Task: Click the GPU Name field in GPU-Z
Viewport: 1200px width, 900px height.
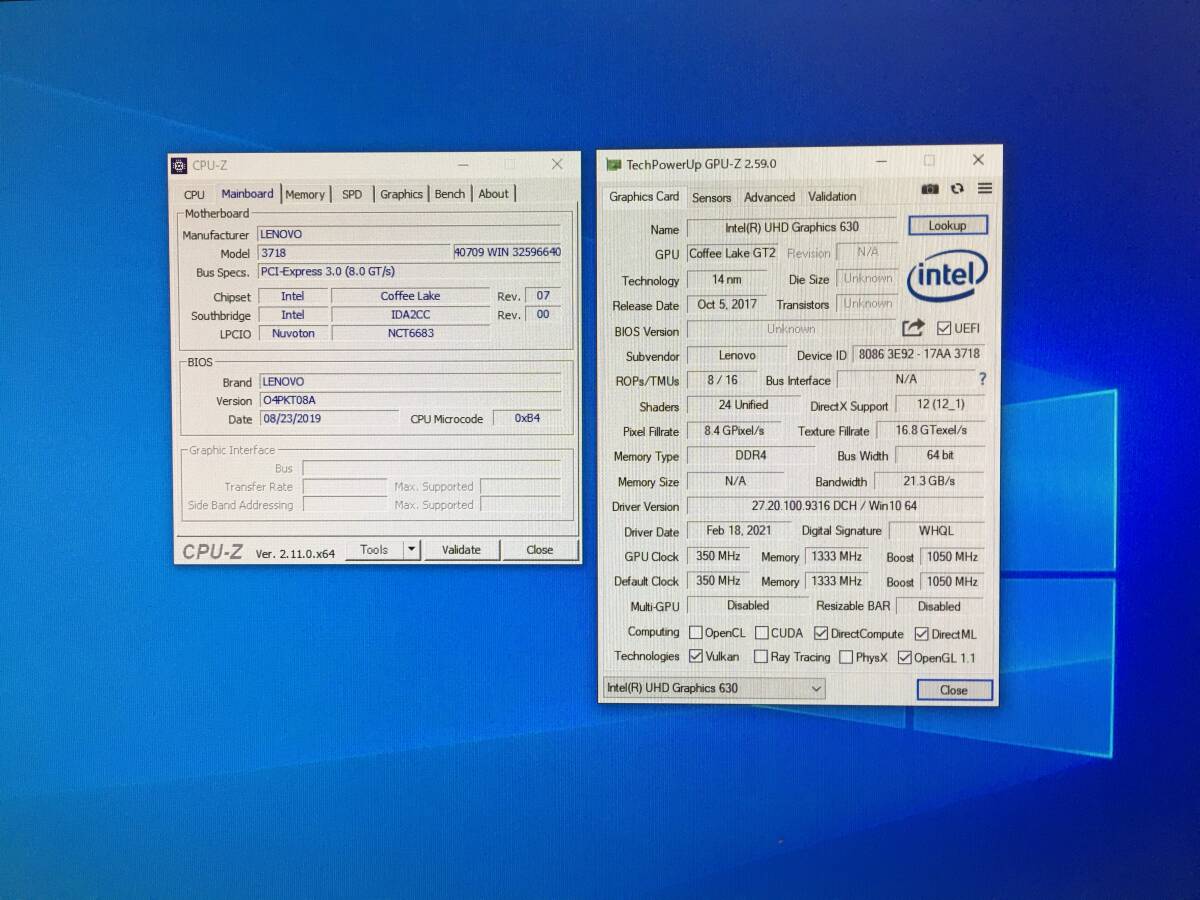Action: tap(791, 228)
